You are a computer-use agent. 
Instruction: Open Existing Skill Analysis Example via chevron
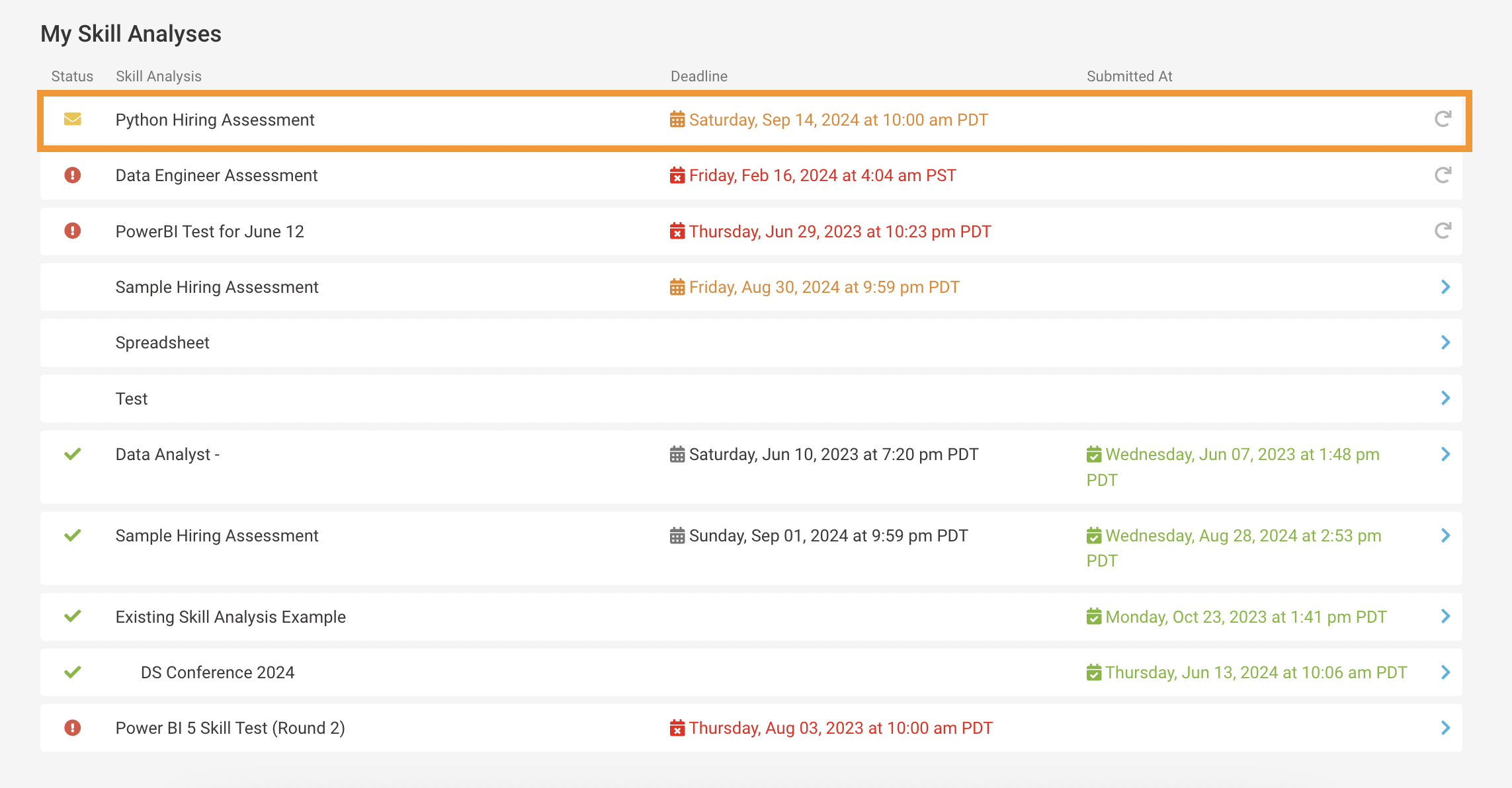coord(1445,616)
